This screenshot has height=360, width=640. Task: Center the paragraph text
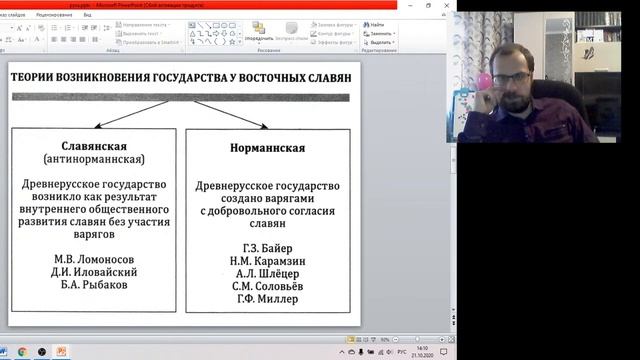pyautogui.click(x=64, y=40)
